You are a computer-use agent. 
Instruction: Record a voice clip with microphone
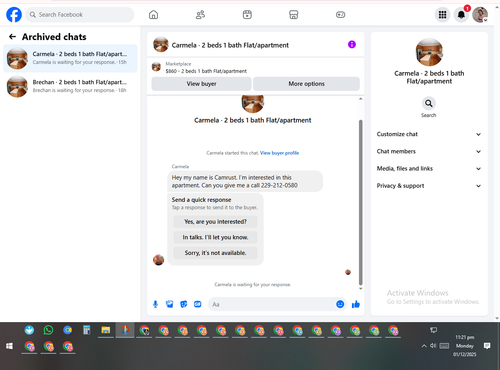(155, 304)
